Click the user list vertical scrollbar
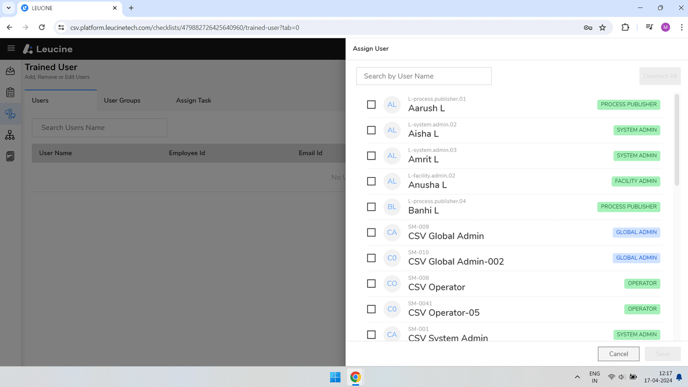 [x=677, y=140]
